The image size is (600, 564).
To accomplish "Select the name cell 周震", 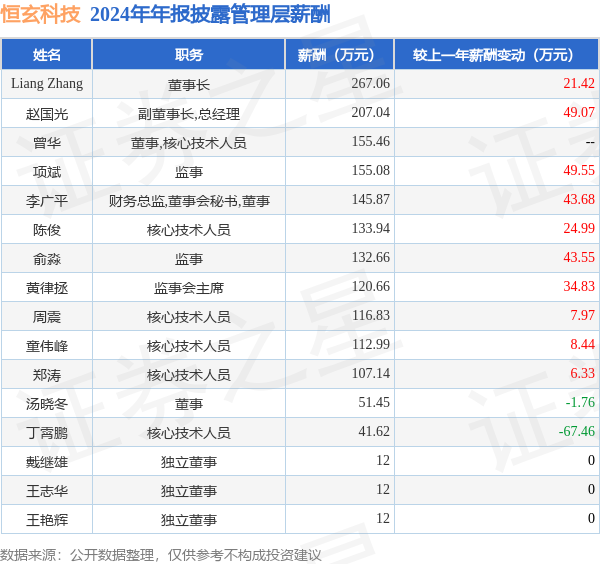I will 47,317.
